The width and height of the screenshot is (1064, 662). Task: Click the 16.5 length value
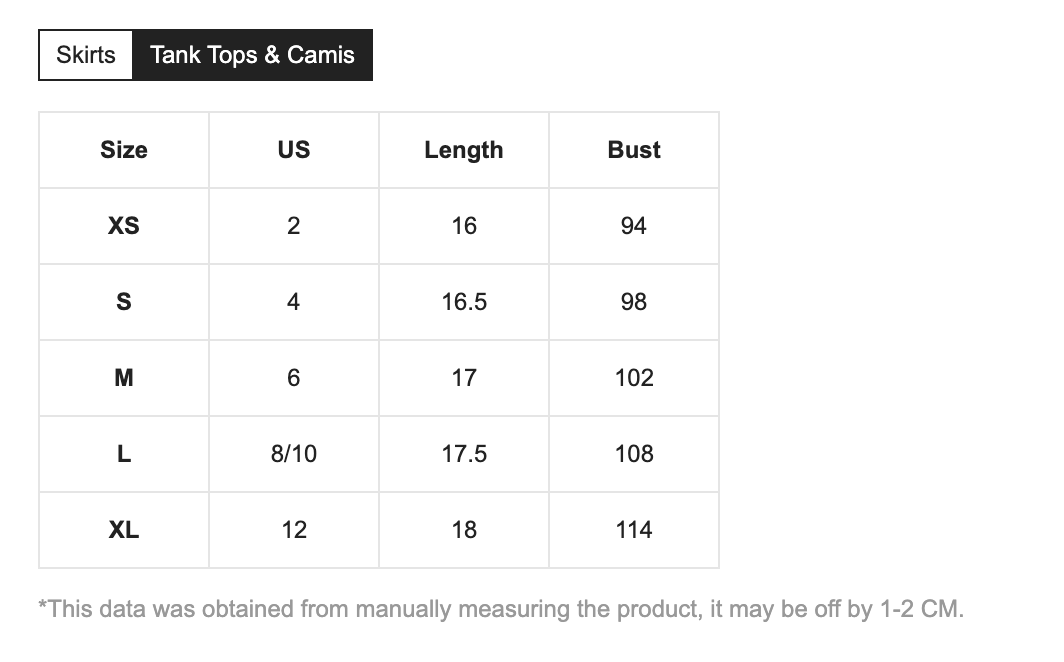pyautogui.click(x=464, y=302)
